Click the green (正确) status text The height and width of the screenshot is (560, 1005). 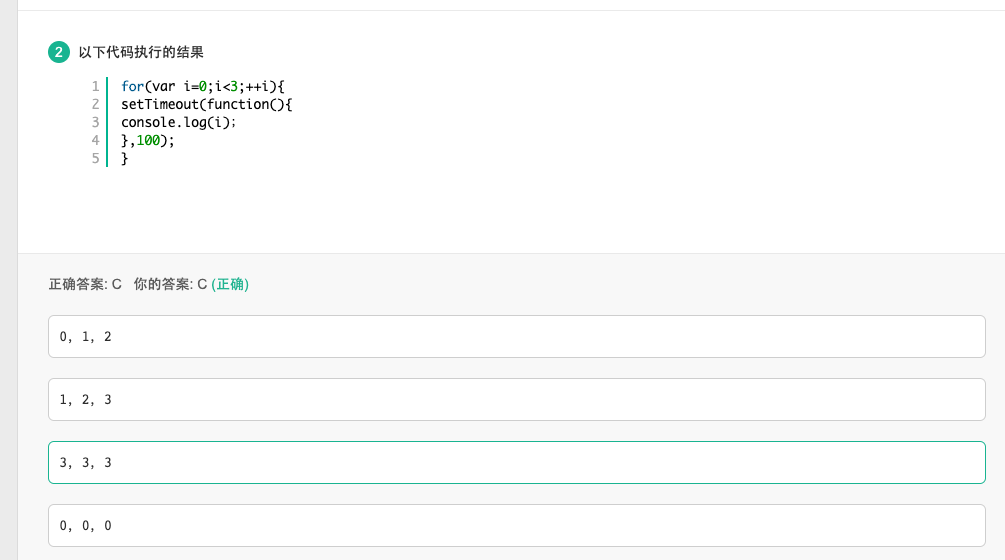point(230,284)
